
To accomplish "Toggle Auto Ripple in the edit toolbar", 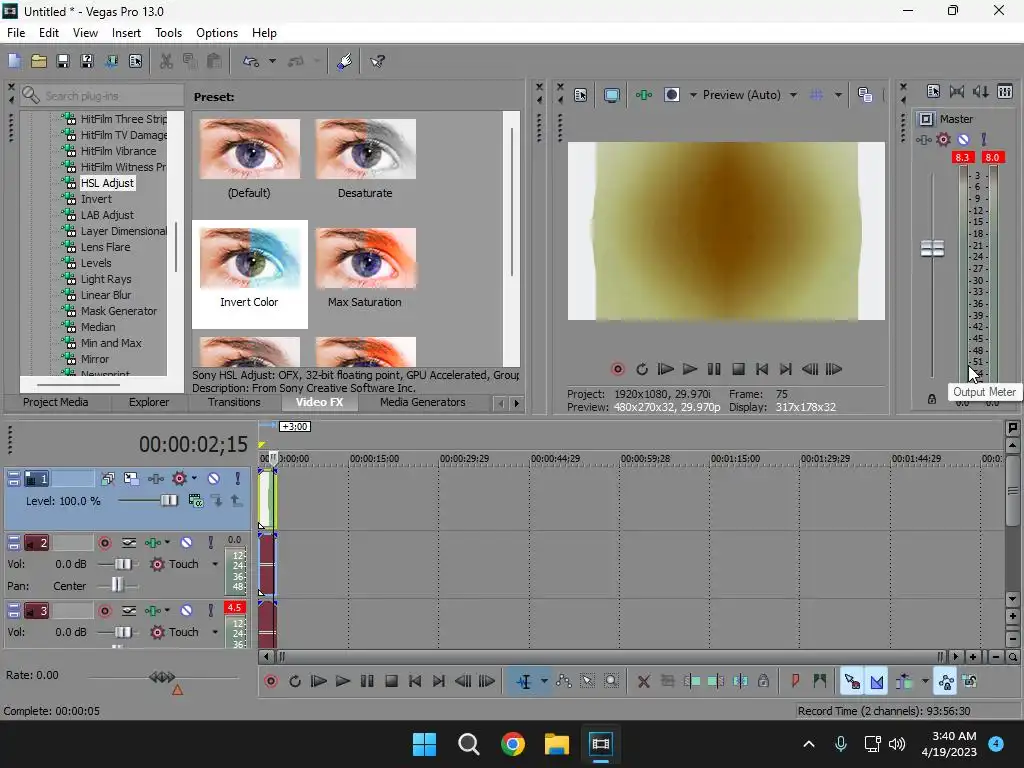I will coord(905,681).
